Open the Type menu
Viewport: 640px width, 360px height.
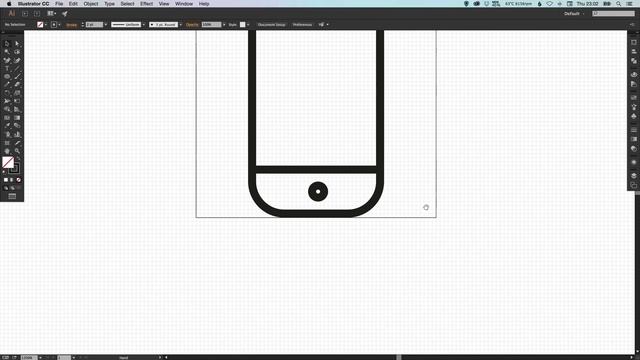(109, 4)
